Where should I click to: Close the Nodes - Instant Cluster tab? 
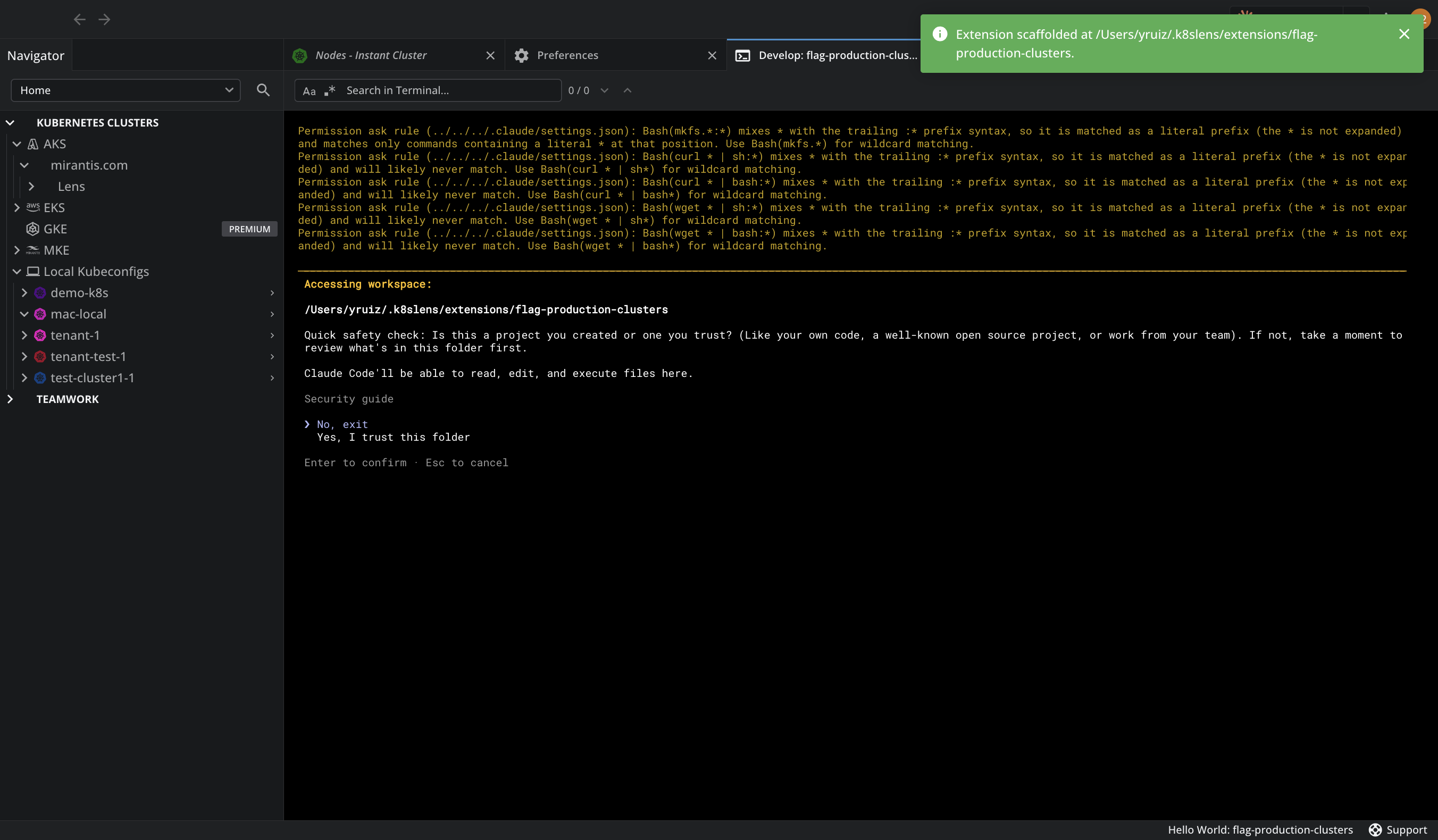point(490,55)
